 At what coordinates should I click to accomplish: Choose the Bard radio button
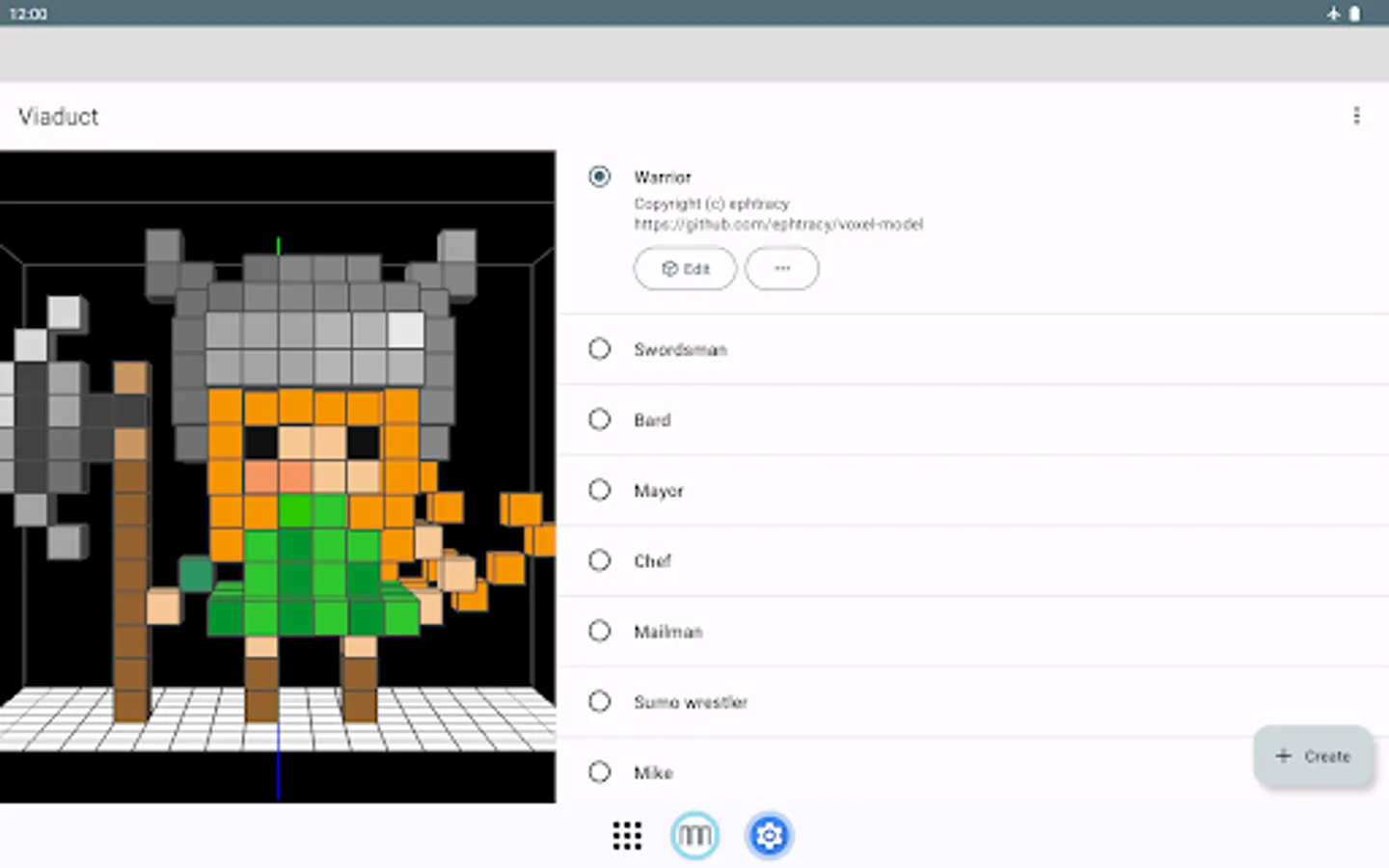pyautogui.click(x=599, y=420)
